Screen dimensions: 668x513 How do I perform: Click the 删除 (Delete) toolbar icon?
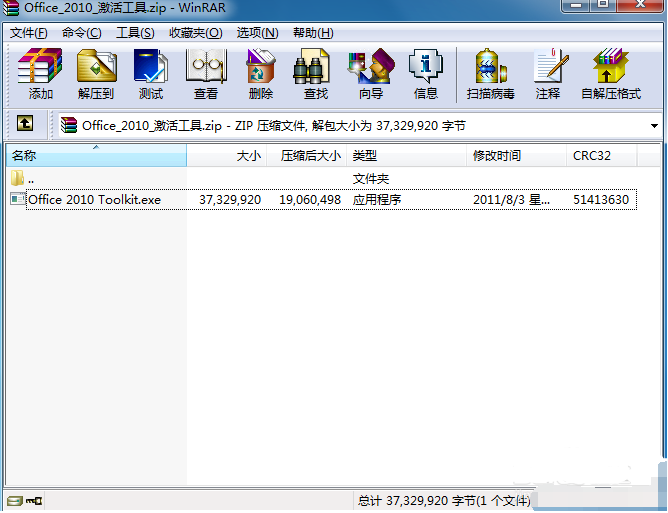pos(261,74)
